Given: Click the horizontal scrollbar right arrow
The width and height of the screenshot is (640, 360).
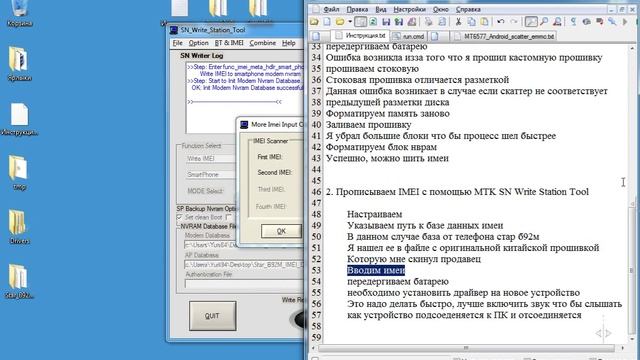Looking at the screenshot, I should [x=622, y=348].
